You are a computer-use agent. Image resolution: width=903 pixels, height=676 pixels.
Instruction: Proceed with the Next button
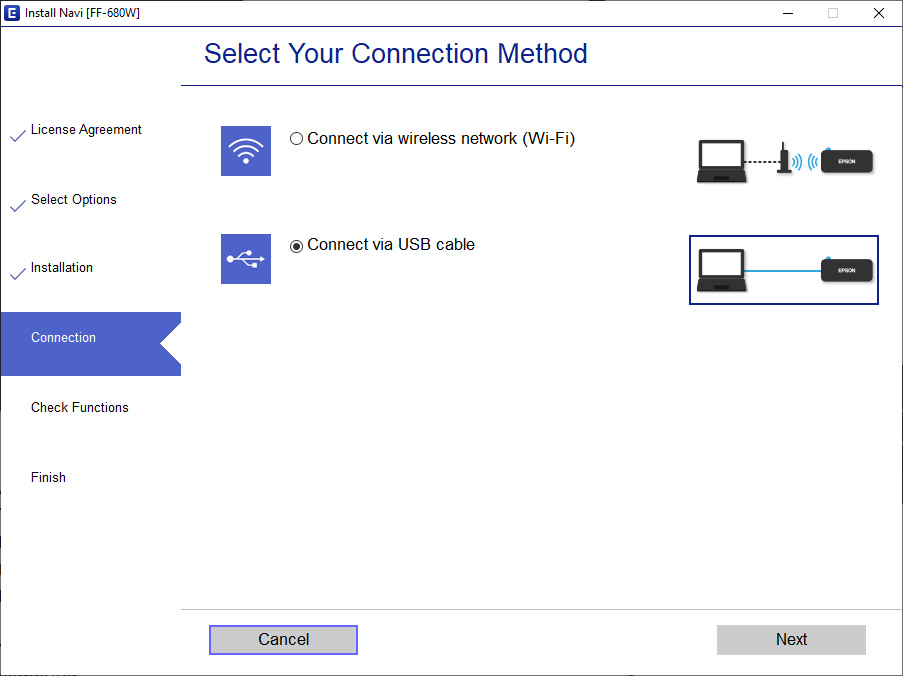tap(791, 640)
